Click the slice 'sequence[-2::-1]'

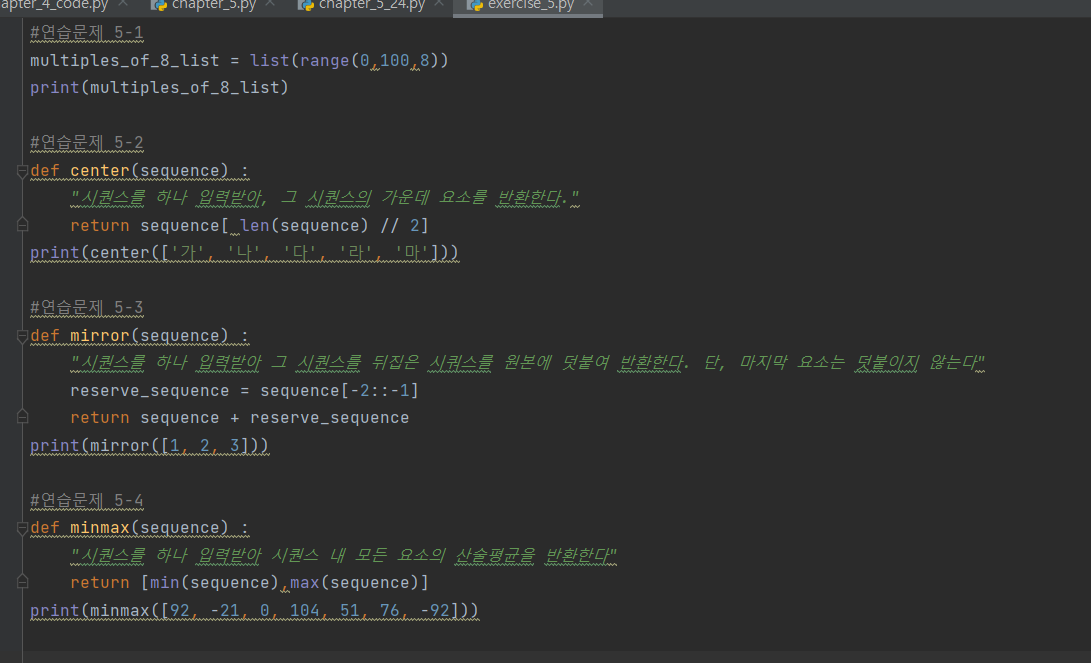click(340, 391)
